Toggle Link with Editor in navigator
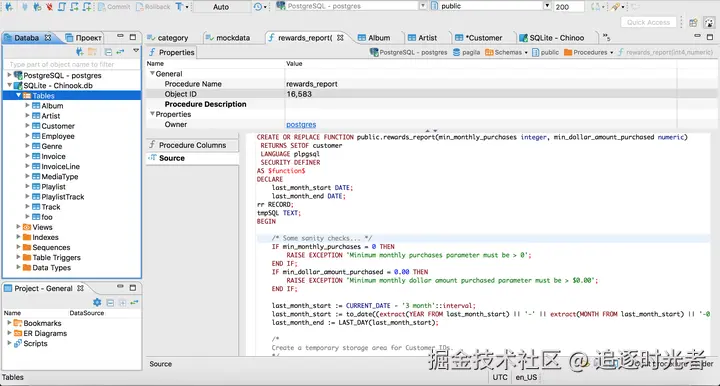This screenshot has height=386, width=720. (x=120, y=52)
